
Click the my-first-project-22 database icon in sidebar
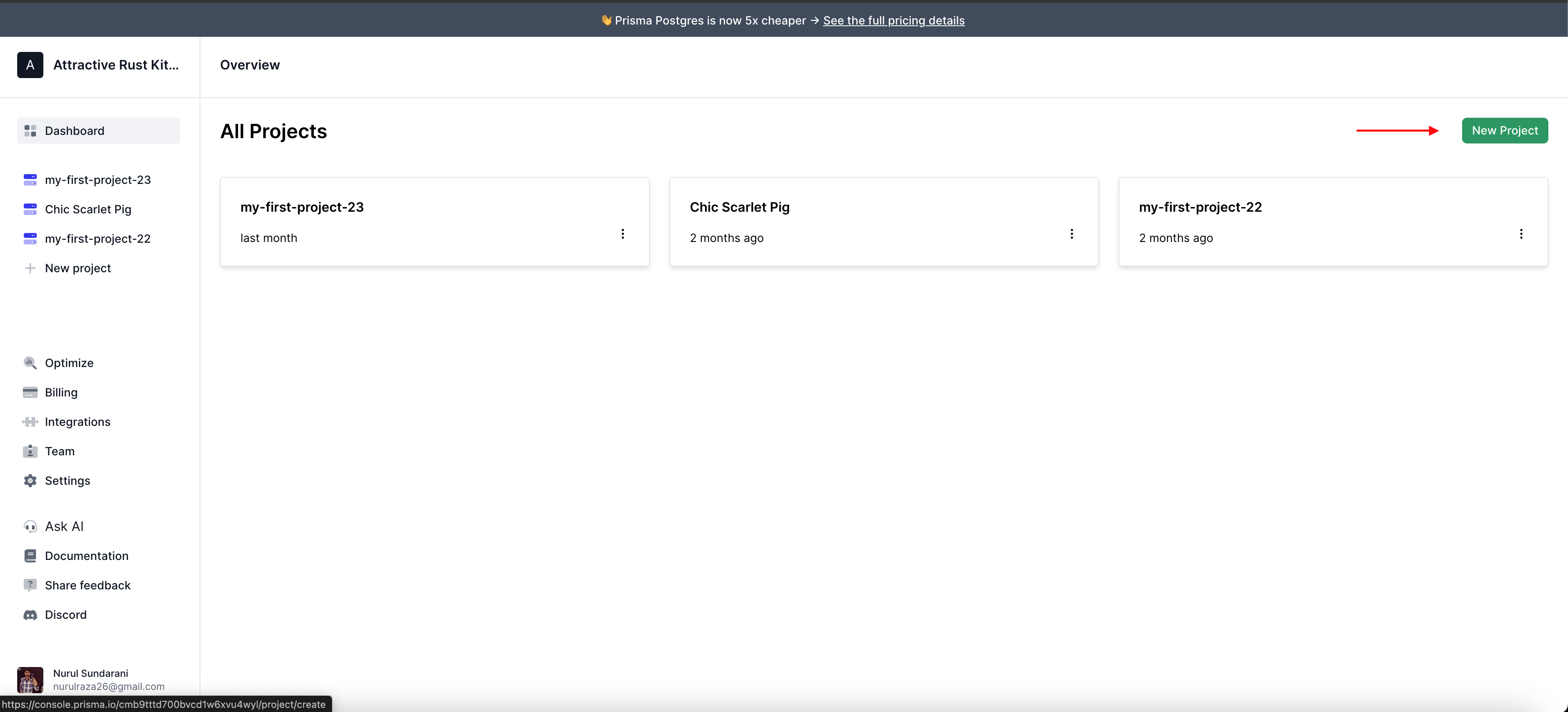(30, 239)
